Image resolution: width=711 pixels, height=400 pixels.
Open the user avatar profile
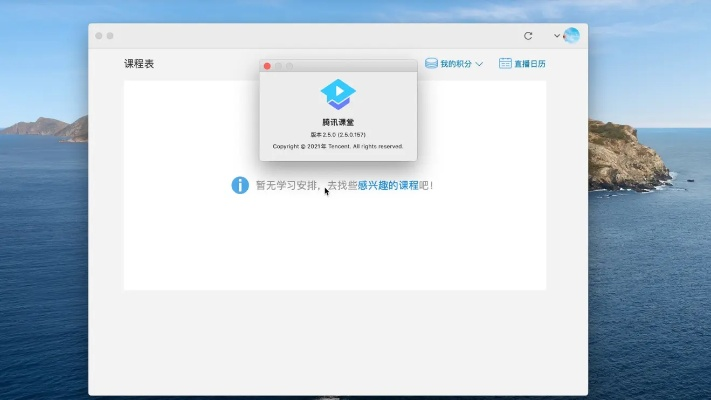point(572,36)
